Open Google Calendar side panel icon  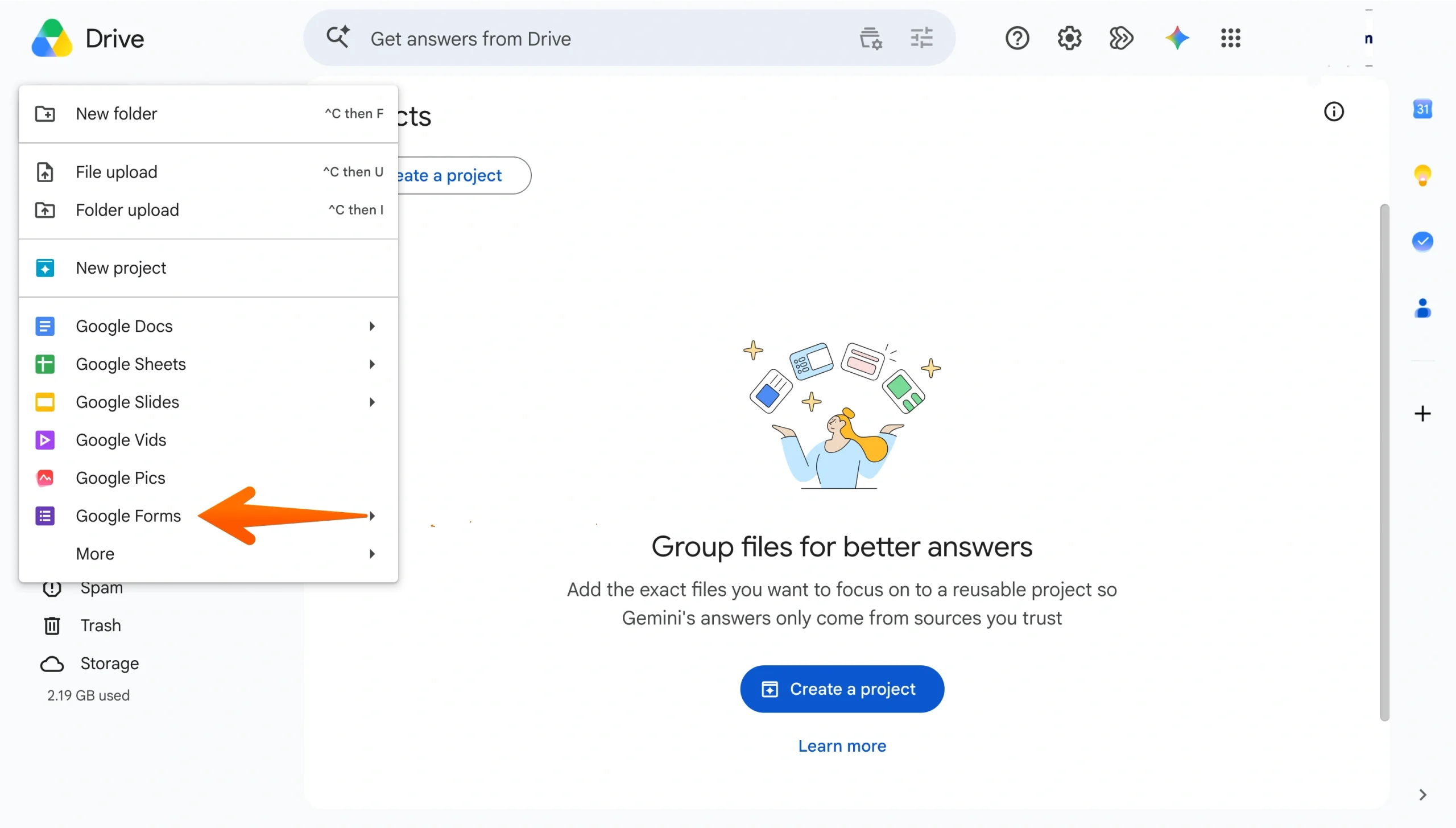point(1422,109)
